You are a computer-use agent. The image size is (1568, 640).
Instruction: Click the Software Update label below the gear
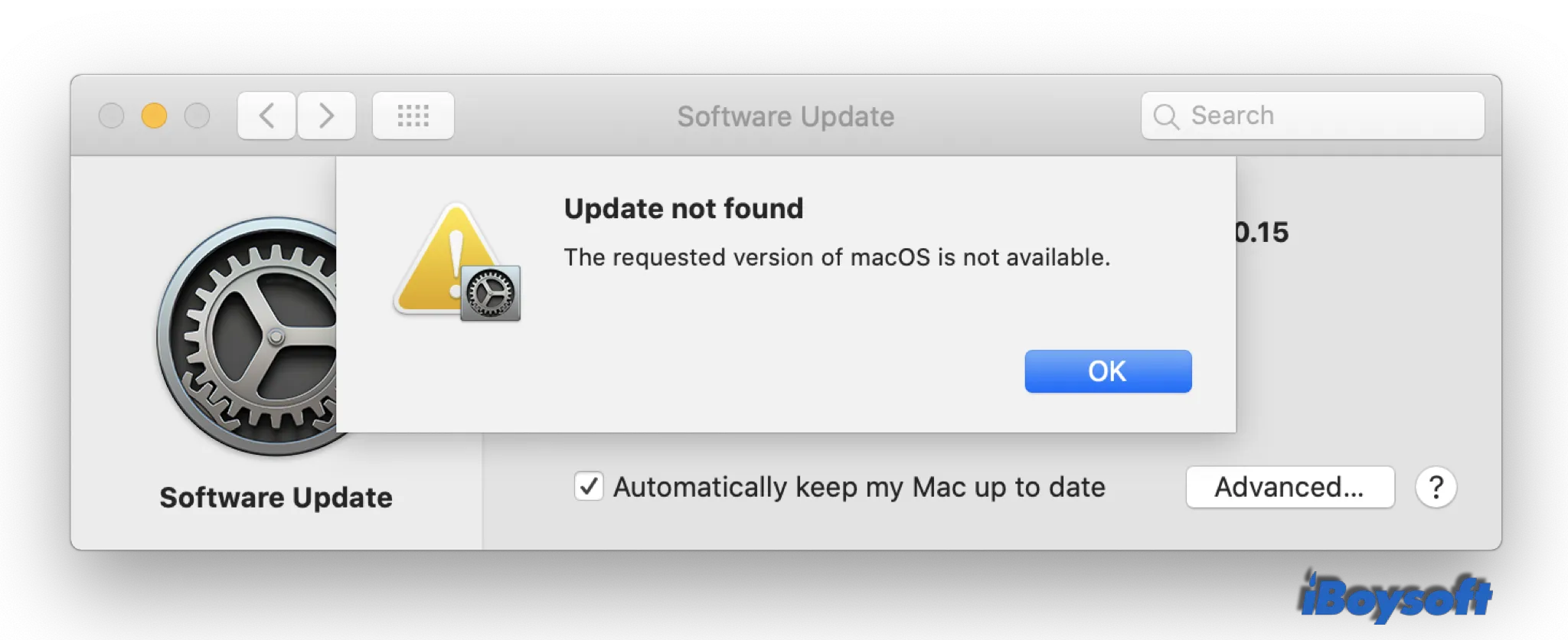276,498
